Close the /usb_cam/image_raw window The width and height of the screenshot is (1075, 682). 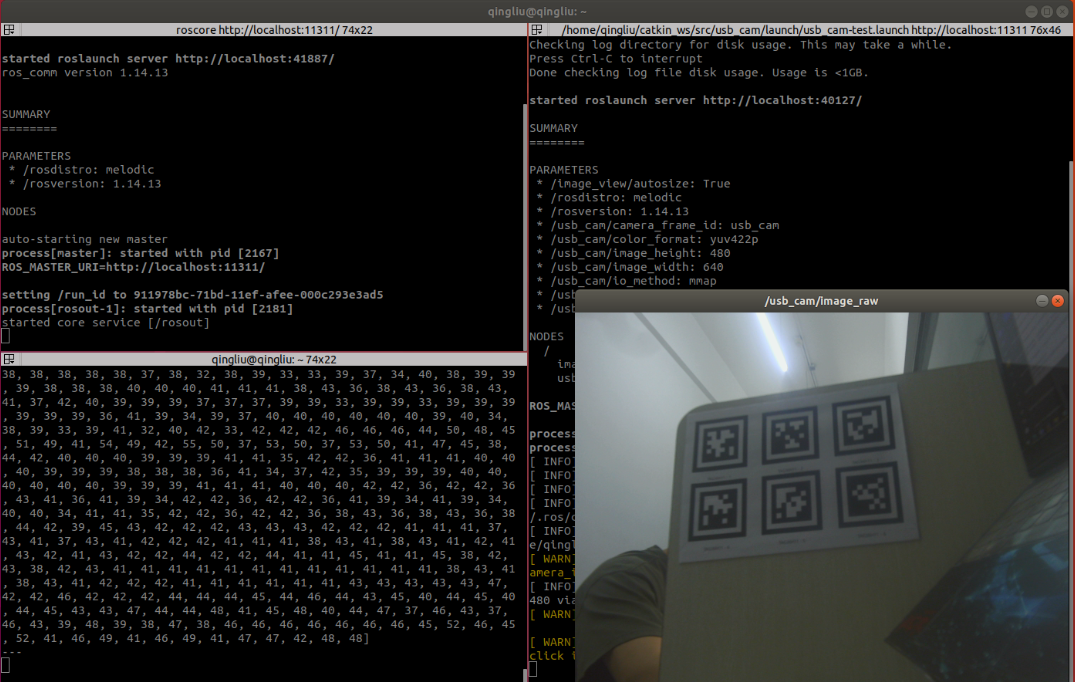tap(1058, 301)
